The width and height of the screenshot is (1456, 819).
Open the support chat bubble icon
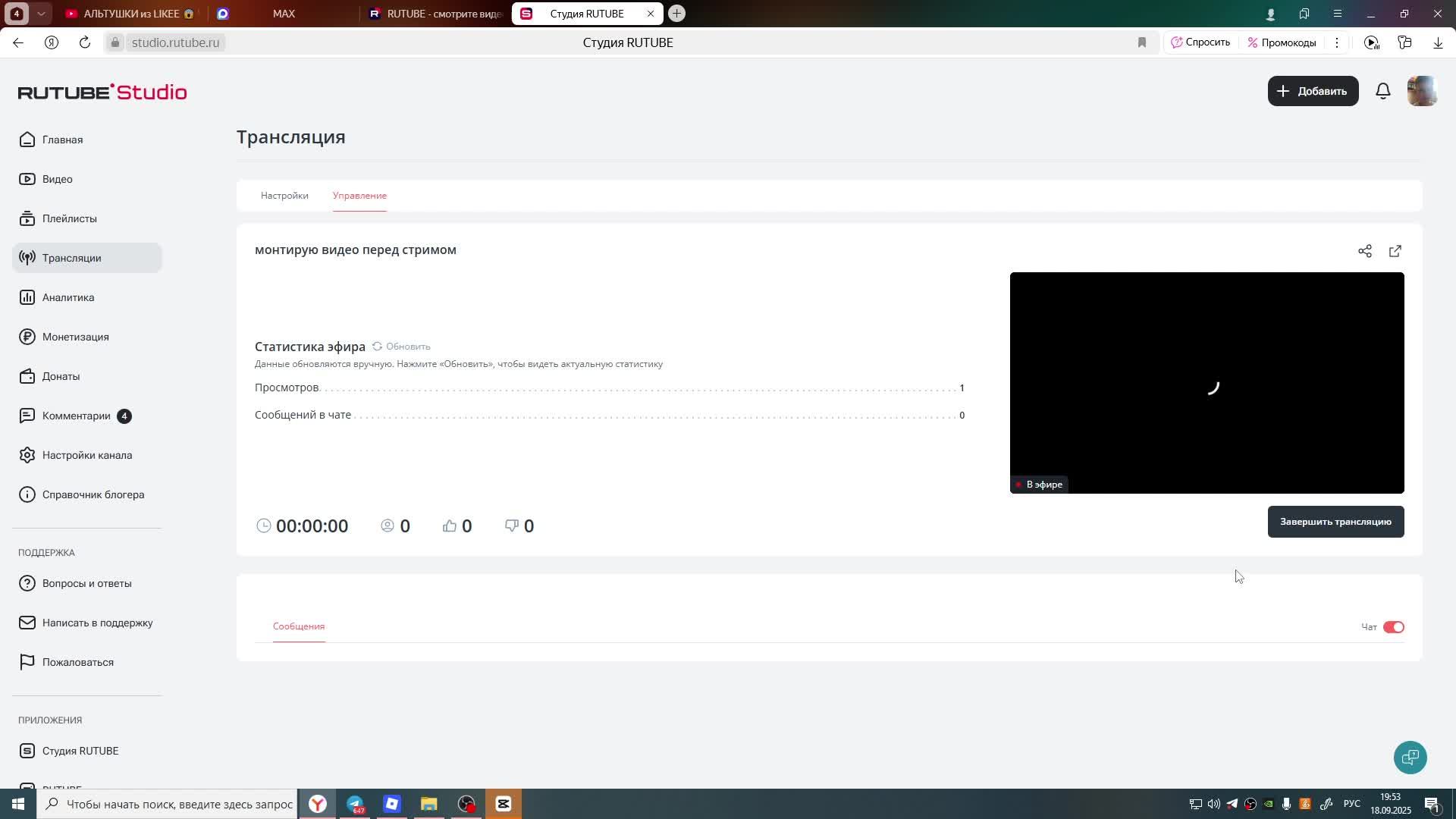click(x=1410, y=757)
